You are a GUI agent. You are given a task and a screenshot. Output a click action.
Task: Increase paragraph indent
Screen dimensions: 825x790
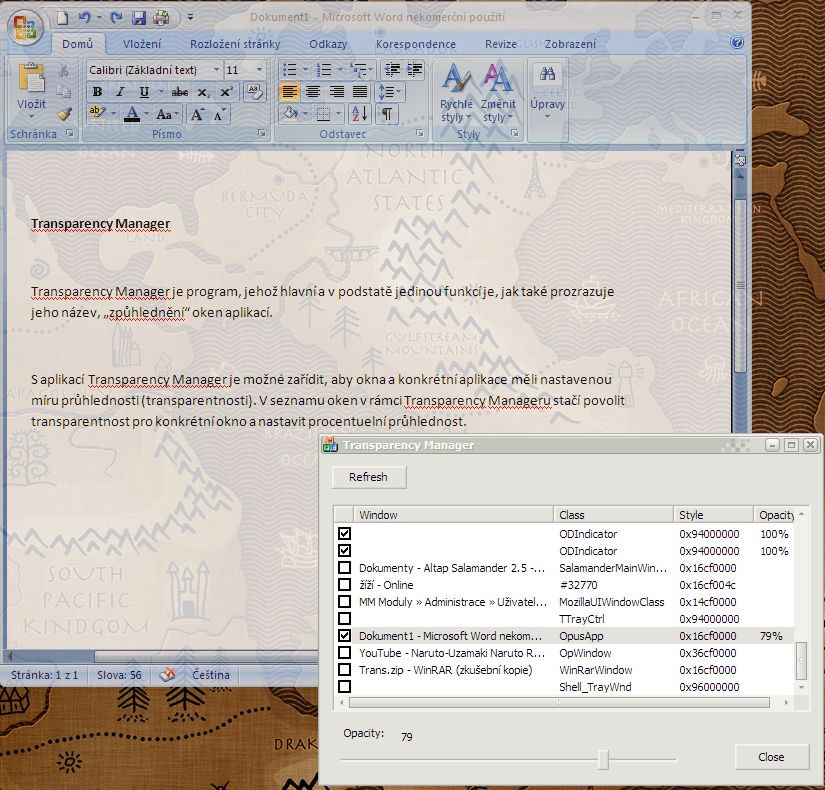click(x=415, y=69)
